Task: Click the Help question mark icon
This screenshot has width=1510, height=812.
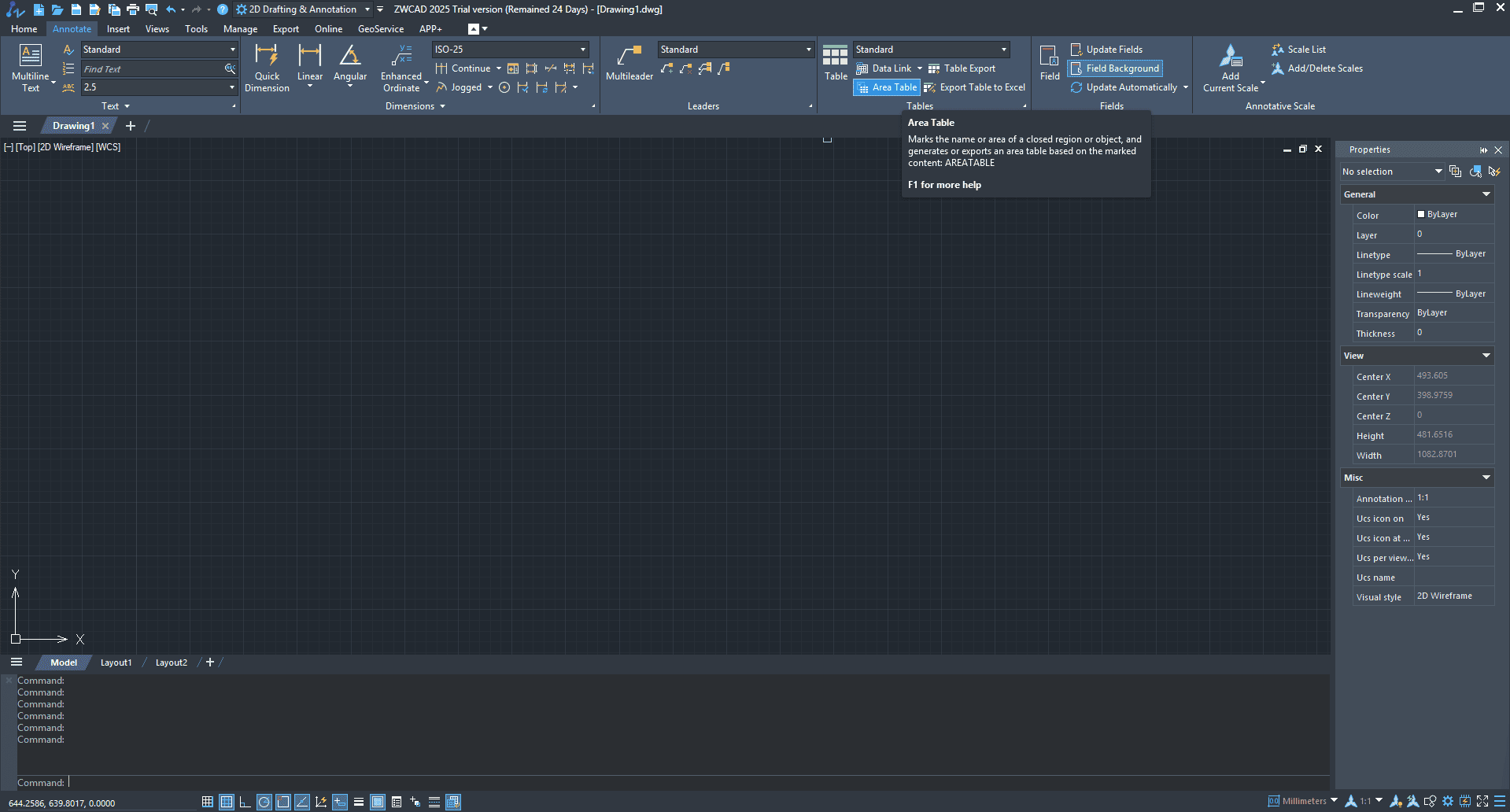Action: [x=223, y=9]
